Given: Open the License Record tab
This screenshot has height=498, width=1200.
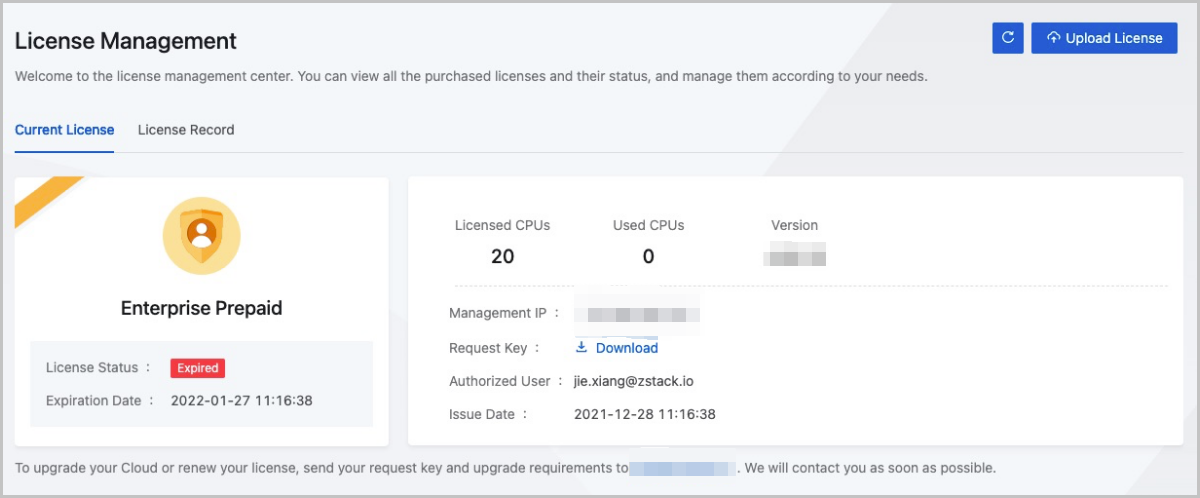Looking at the screenshot, I should (x=186, y=130).
